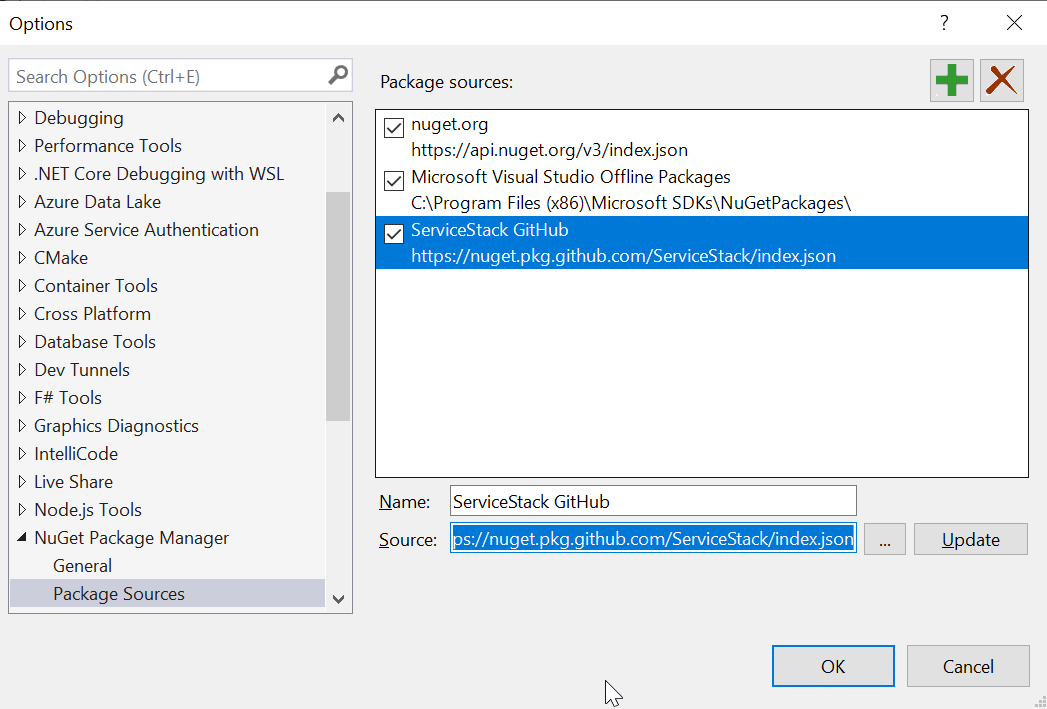Expand the CMake node
The width and height of the screenshot is (1047, 709).
point(22,258)
